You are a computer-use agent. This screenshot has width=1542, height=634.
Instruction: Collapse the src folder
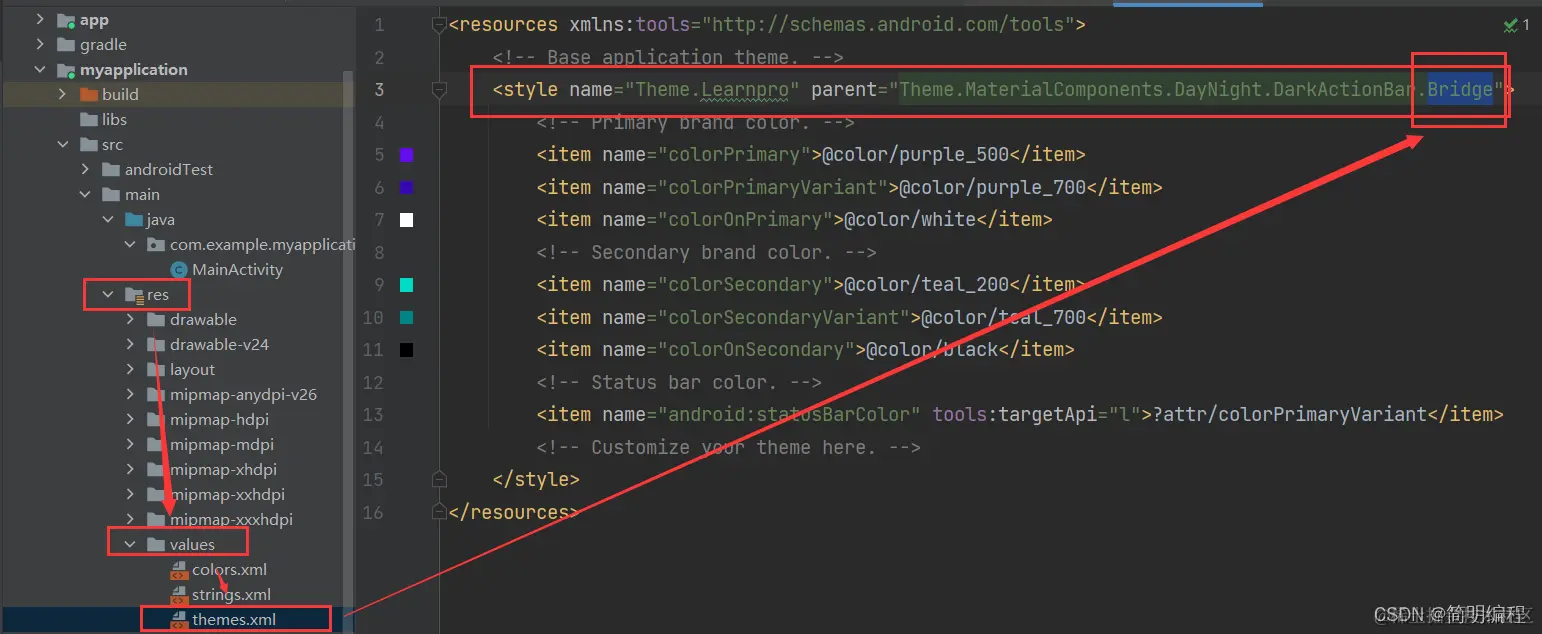click(62, 144)
